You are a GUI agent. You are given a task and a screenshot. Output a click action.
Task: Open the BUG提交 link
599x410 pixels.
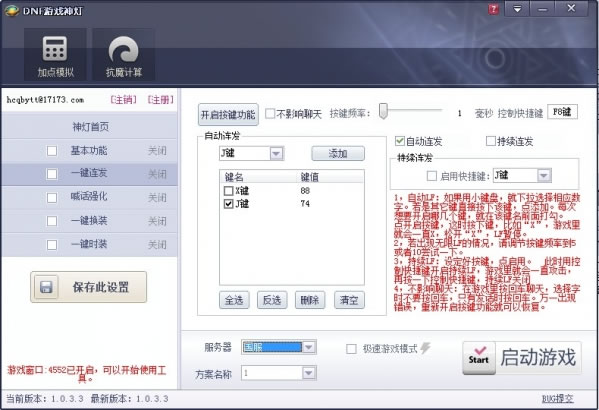point(557,399)
